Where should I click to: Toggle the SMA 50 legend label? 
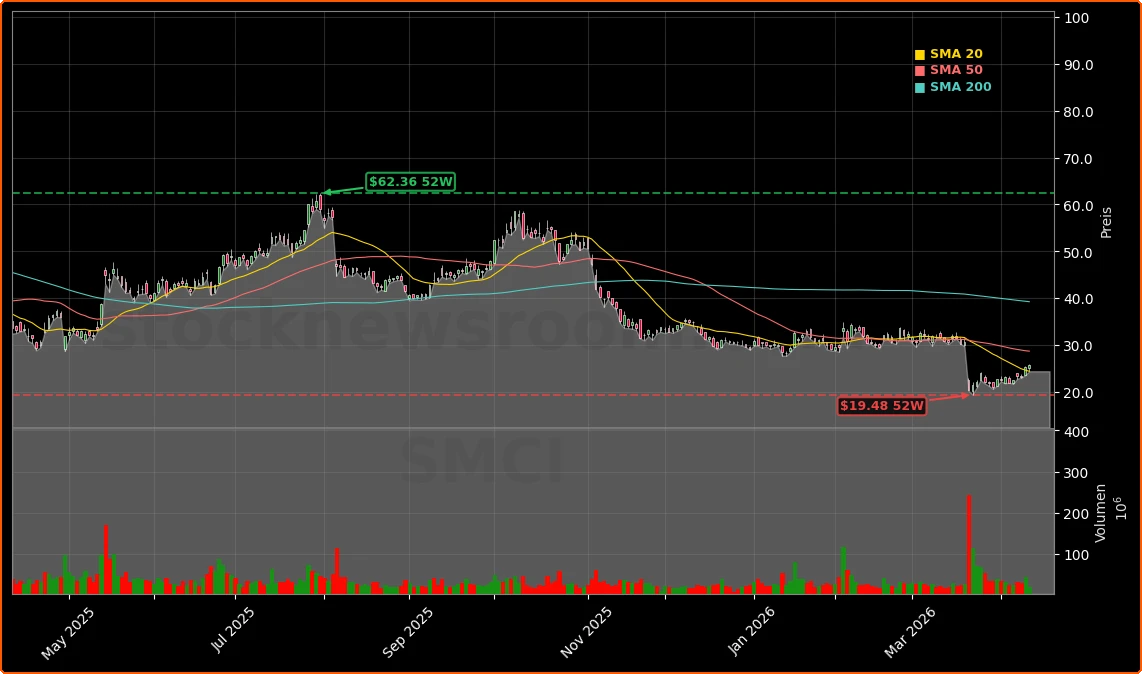tap(956, 71)
